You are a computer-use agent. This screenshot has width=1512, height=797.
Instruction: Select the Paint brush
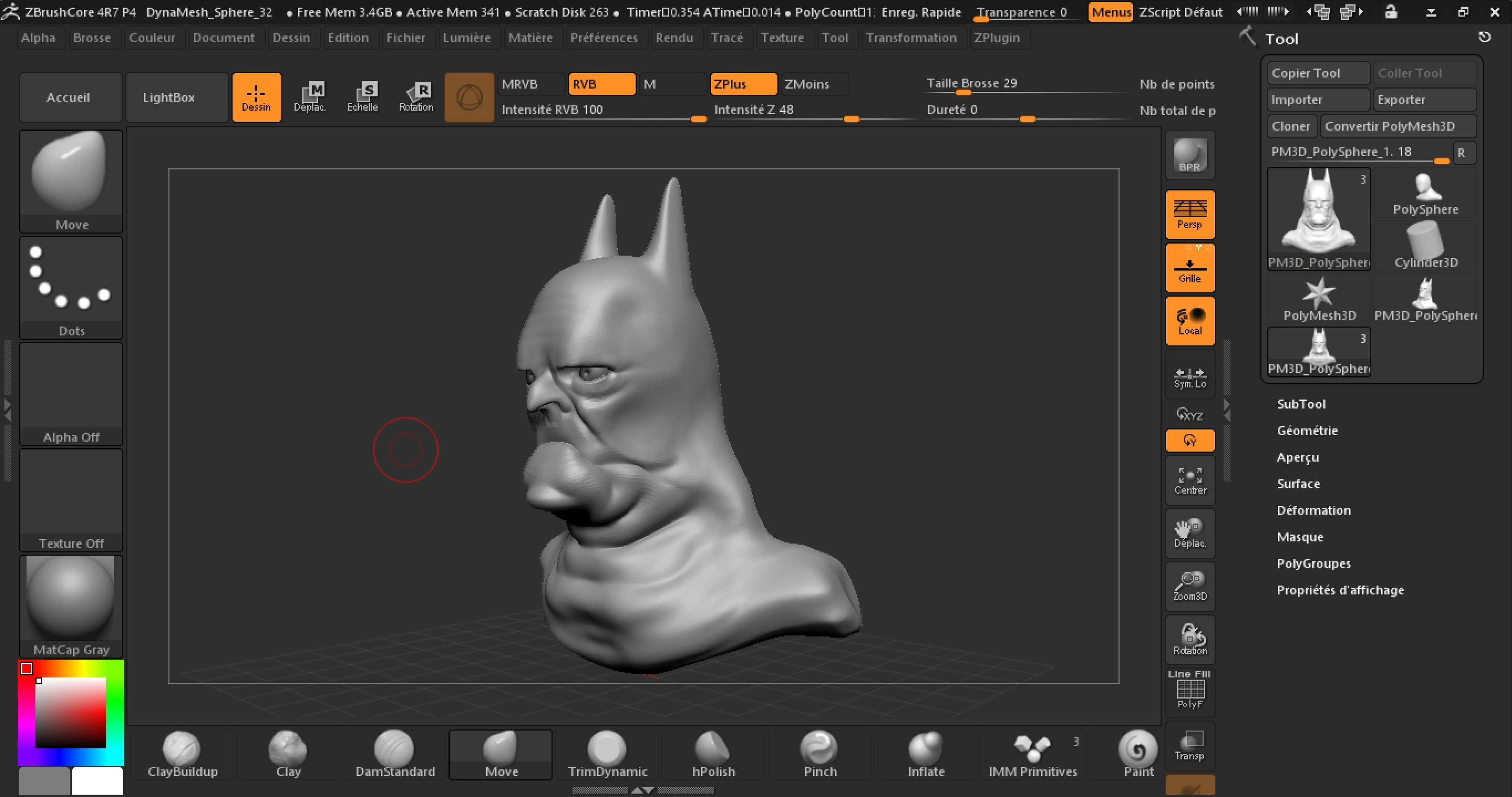coord(1138,755)
